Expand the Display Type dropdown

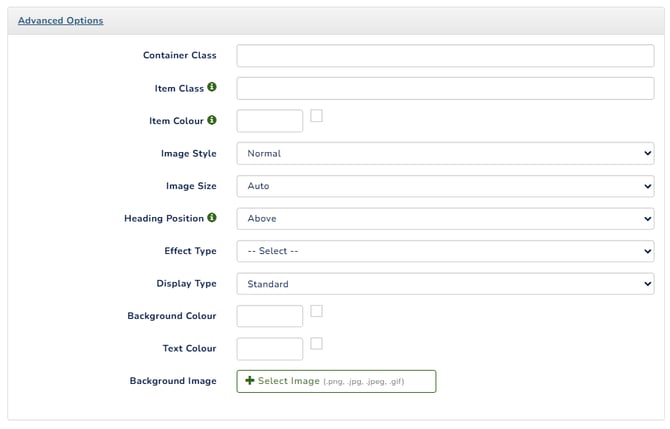445,284
